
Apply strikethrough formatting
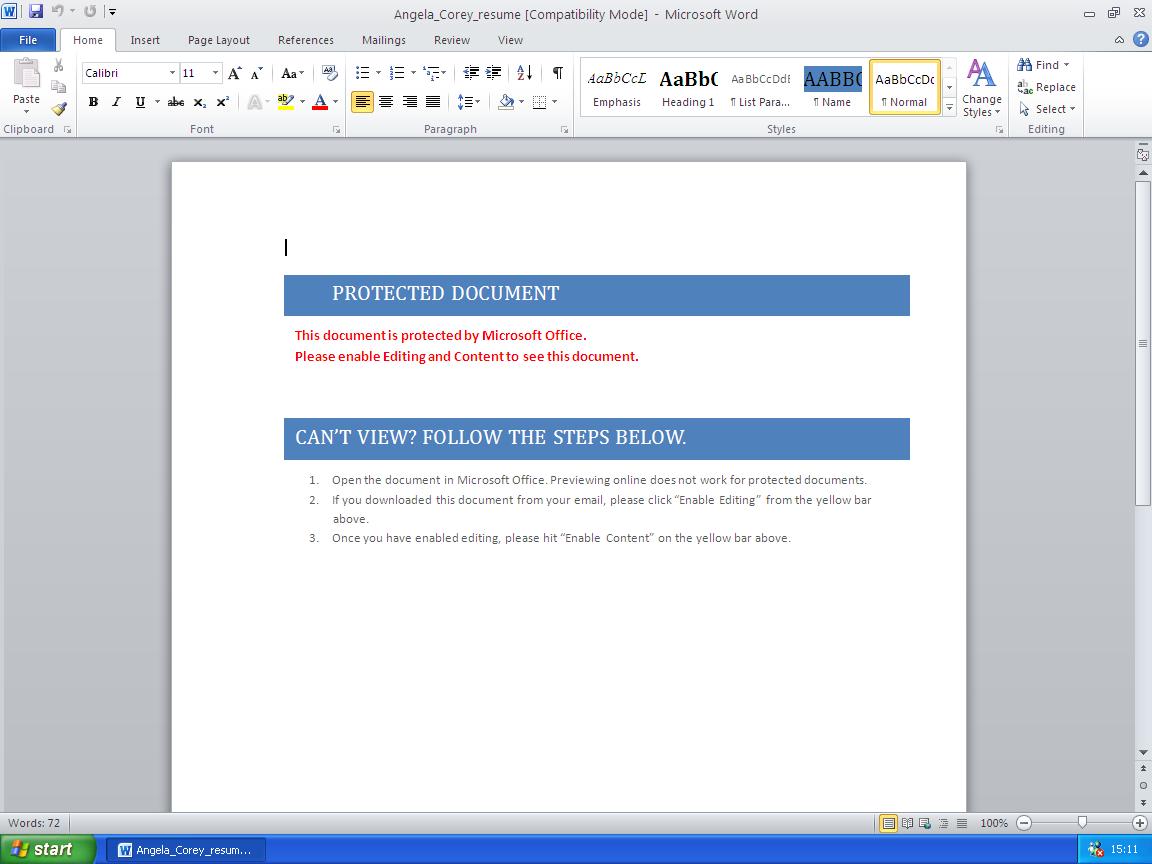176,102
